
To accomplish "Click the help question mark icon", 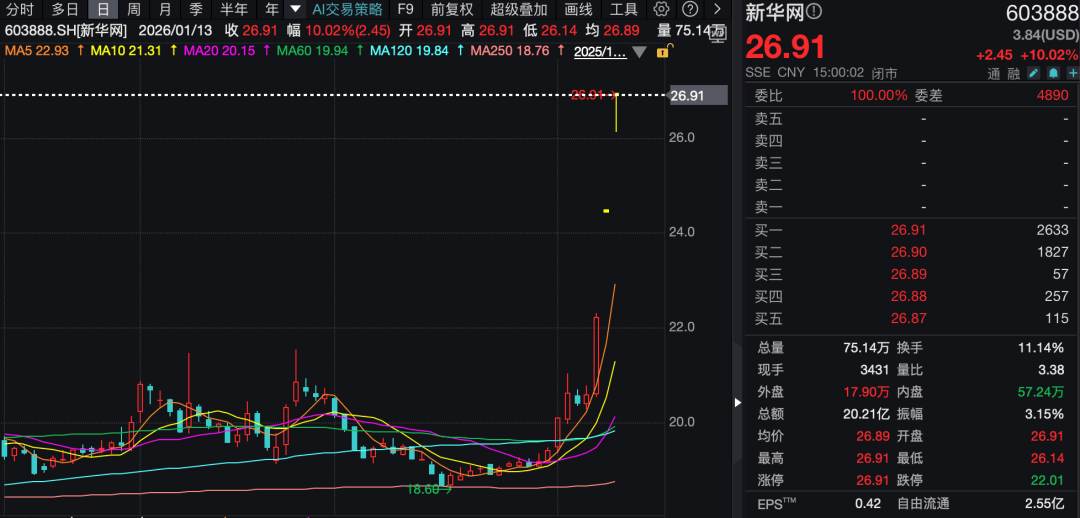I will pos(689,10).
